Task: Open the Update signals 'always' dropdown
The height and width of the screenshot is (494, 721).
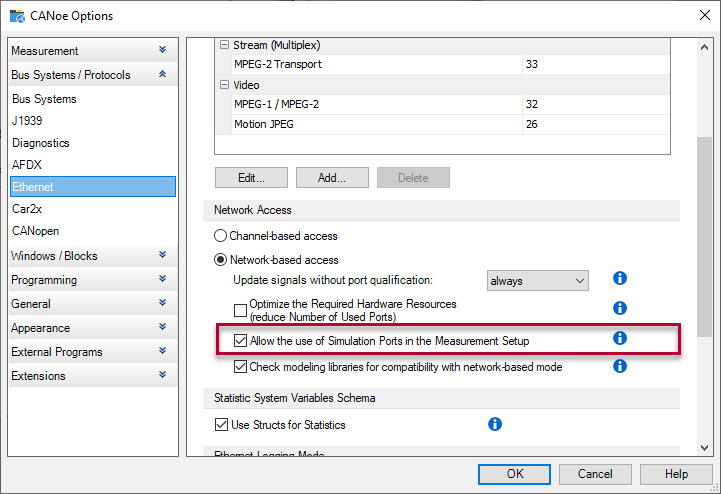Action: click(x=537, y=281)
